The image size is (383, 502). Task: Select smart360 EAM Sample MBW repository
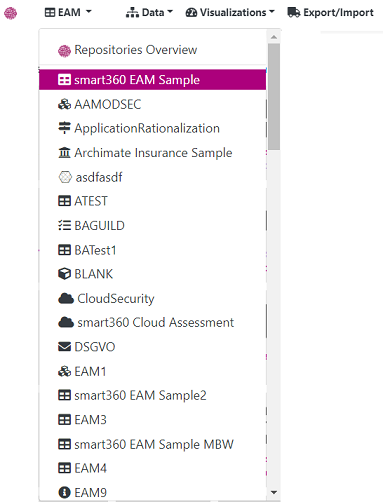[x=153, y=444]
